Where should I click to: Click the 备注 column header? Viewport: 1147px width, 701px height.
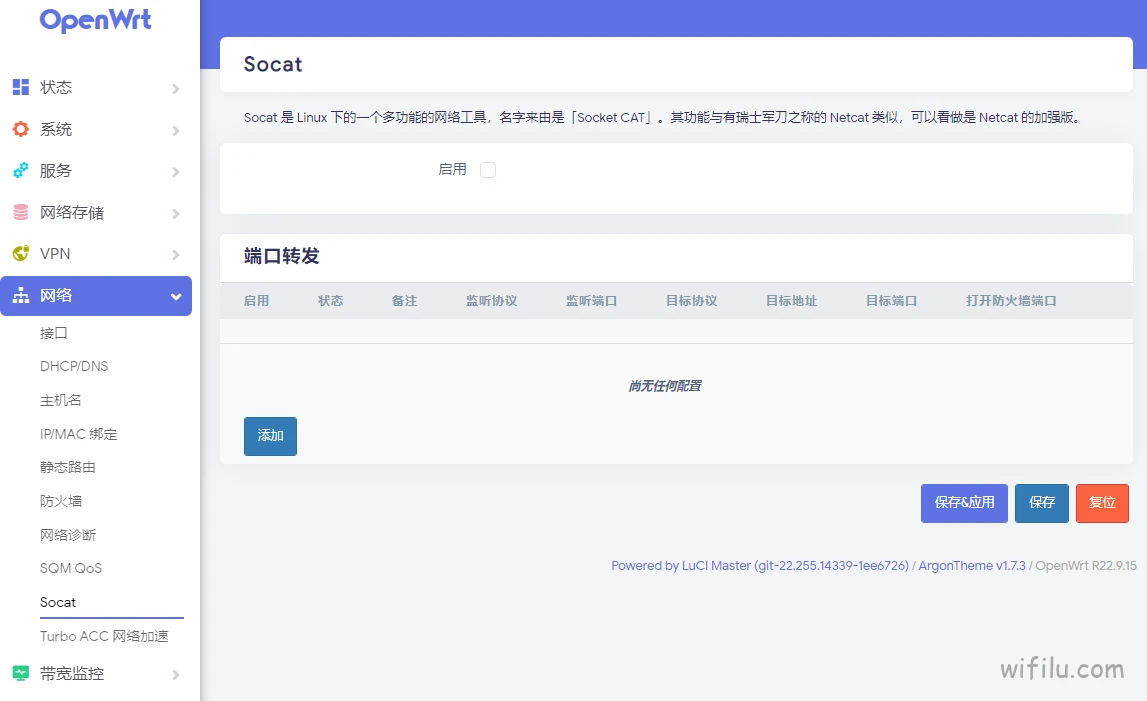(405, 301)
